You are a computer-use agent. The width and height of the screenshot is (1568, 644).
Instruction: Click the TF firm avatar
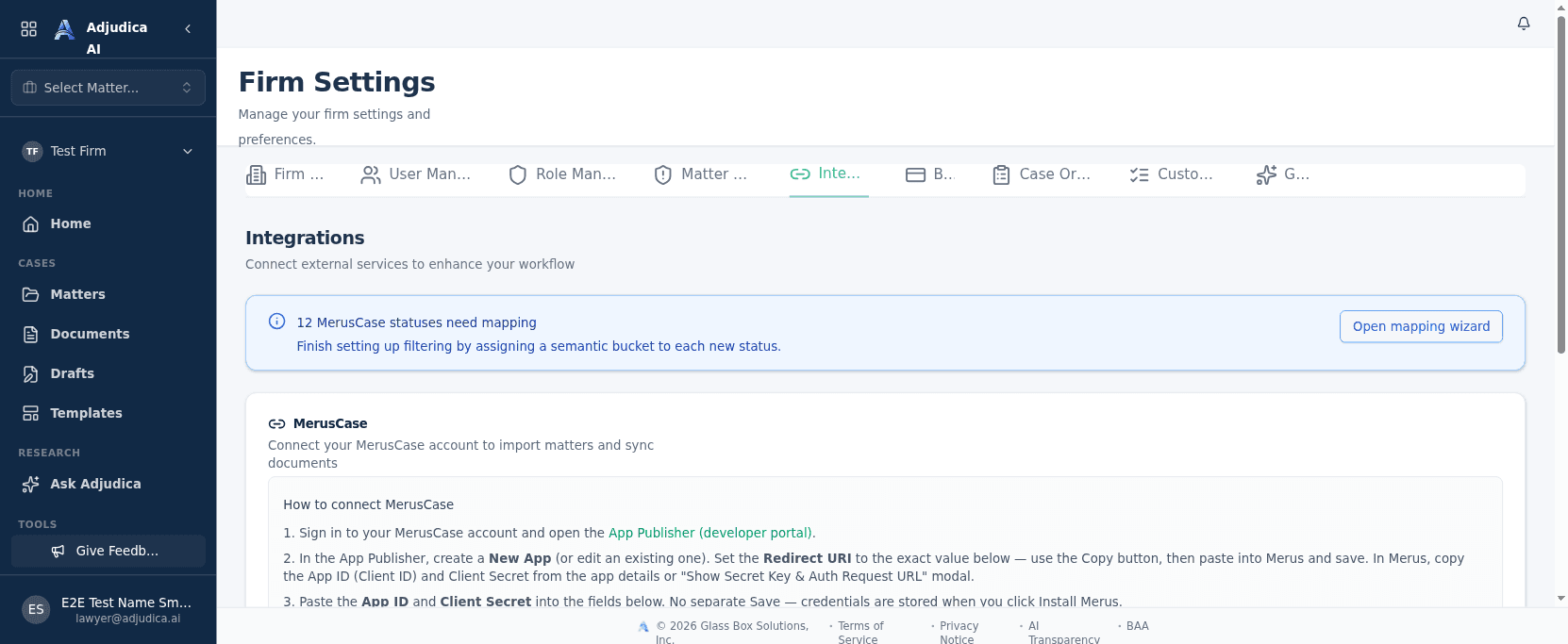33,151
